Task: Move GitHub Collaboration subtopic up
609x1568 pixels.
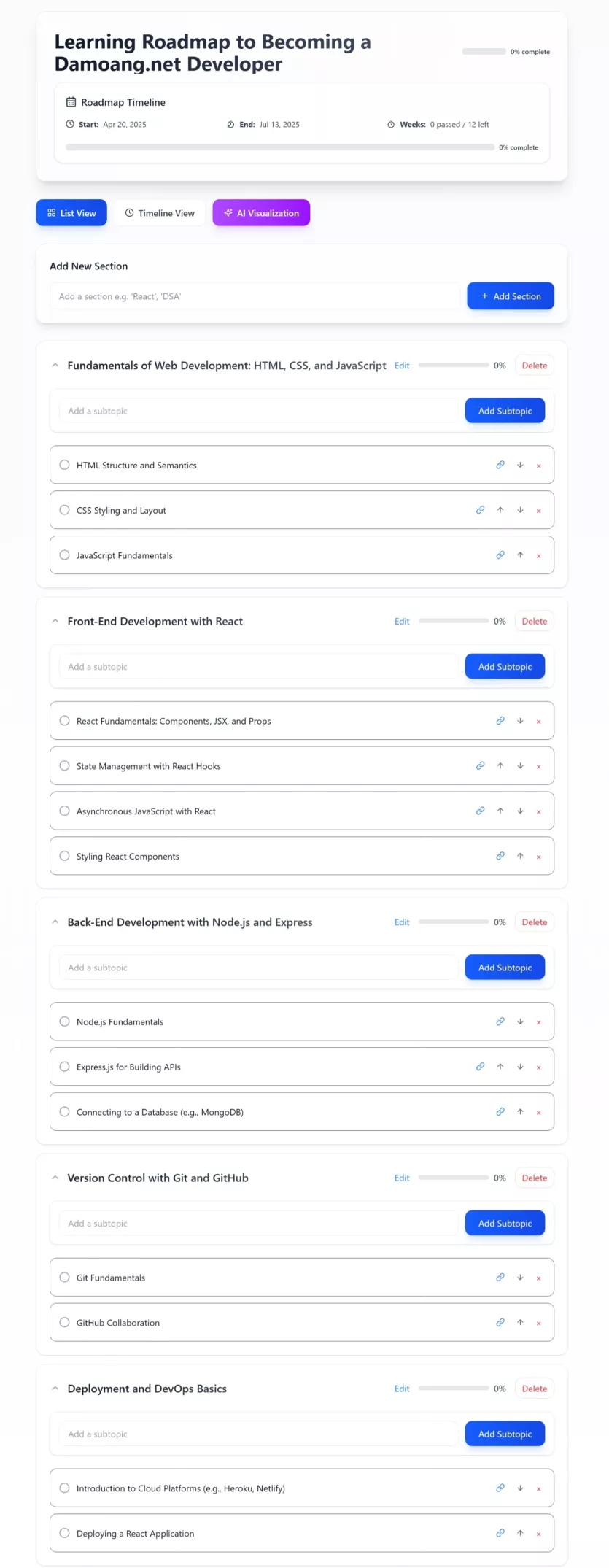Action: click(x=520, y=1323)
